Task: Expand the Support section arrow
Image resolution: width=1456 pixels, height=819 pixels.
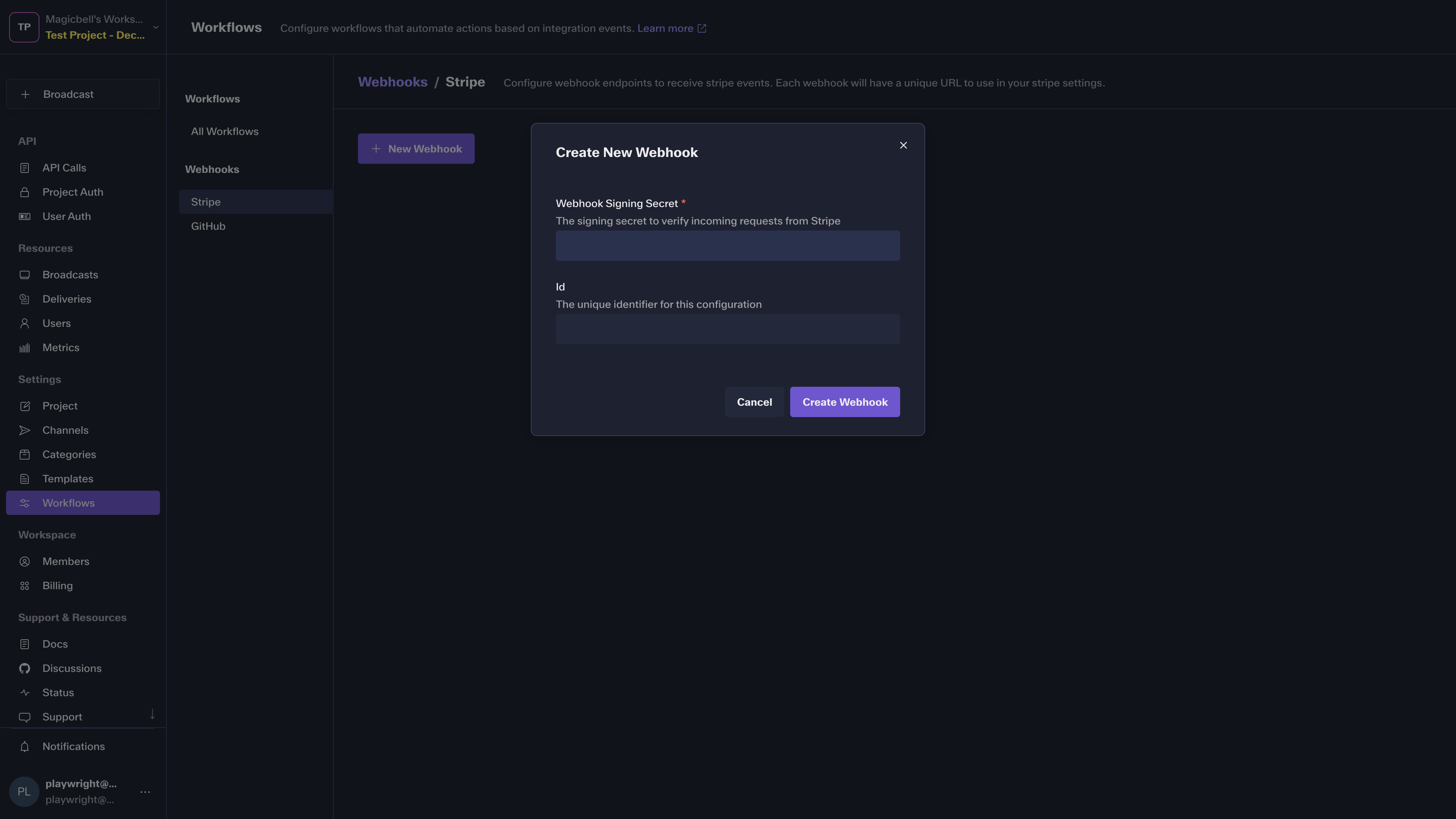Action: (152, 714)
